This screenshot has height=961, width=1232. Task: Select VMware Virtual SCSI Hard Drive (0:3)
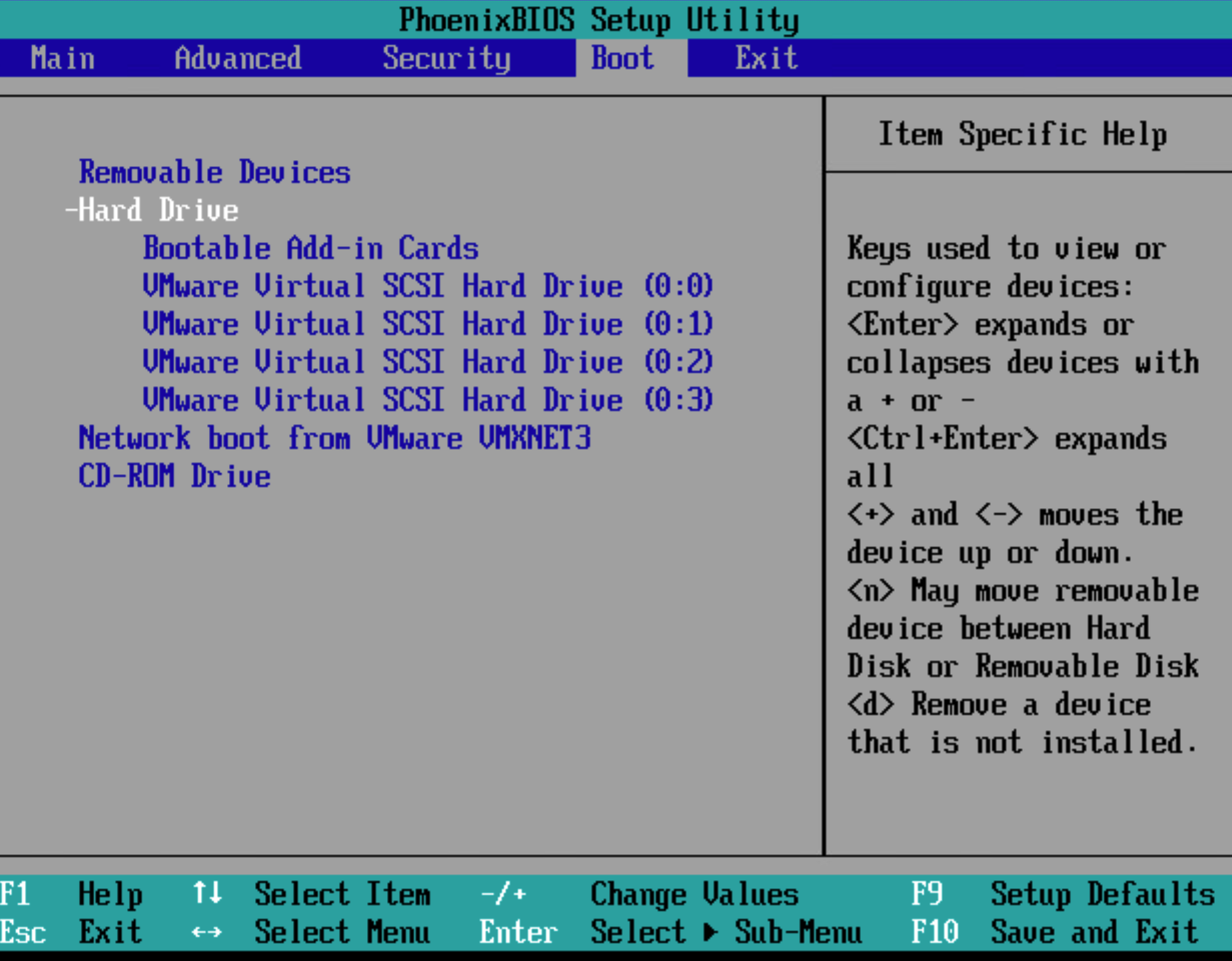[x=428, y=399]
